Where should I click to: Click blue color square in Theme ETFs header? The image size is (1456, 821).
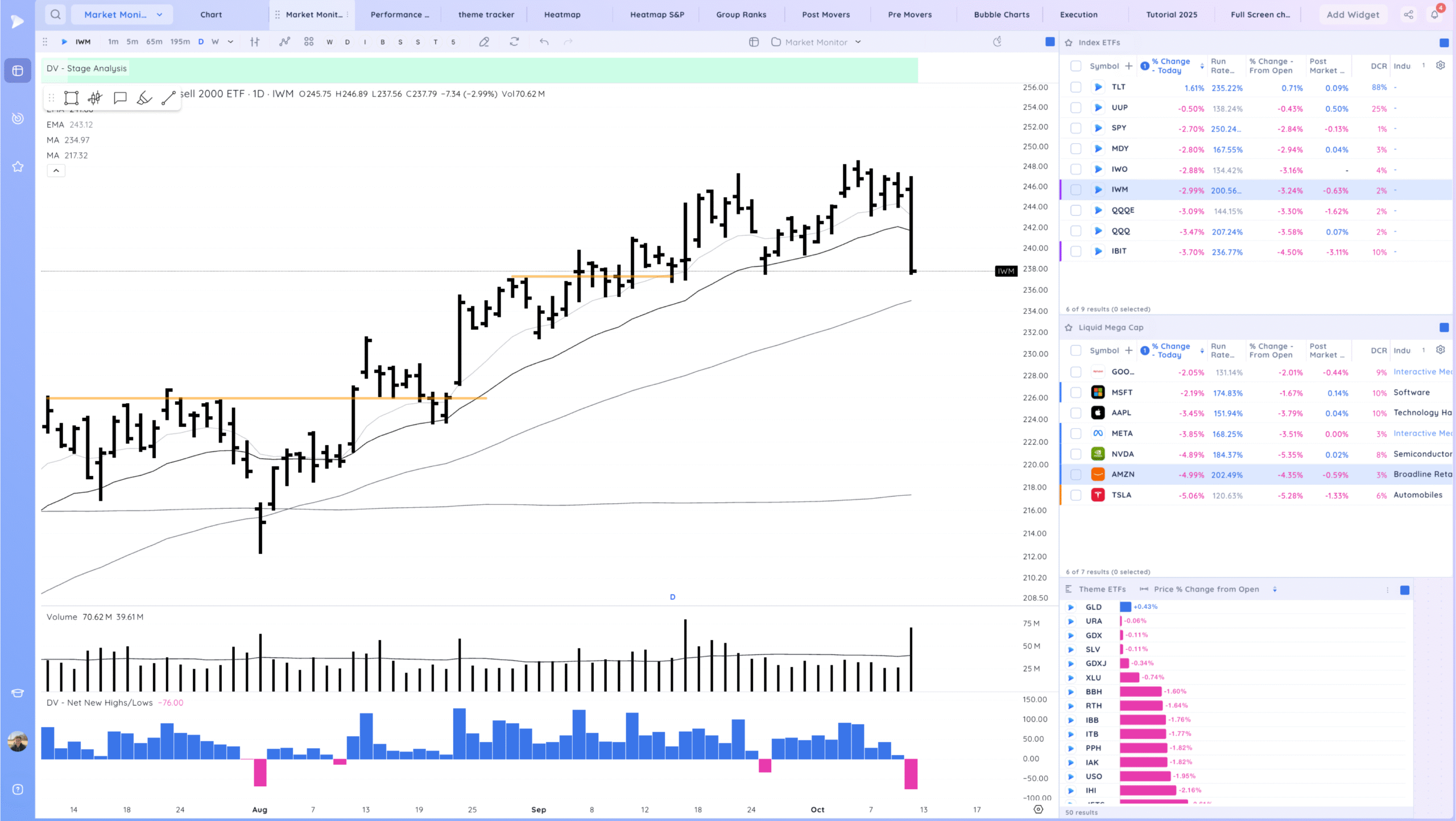click(x=1404, y=590)
